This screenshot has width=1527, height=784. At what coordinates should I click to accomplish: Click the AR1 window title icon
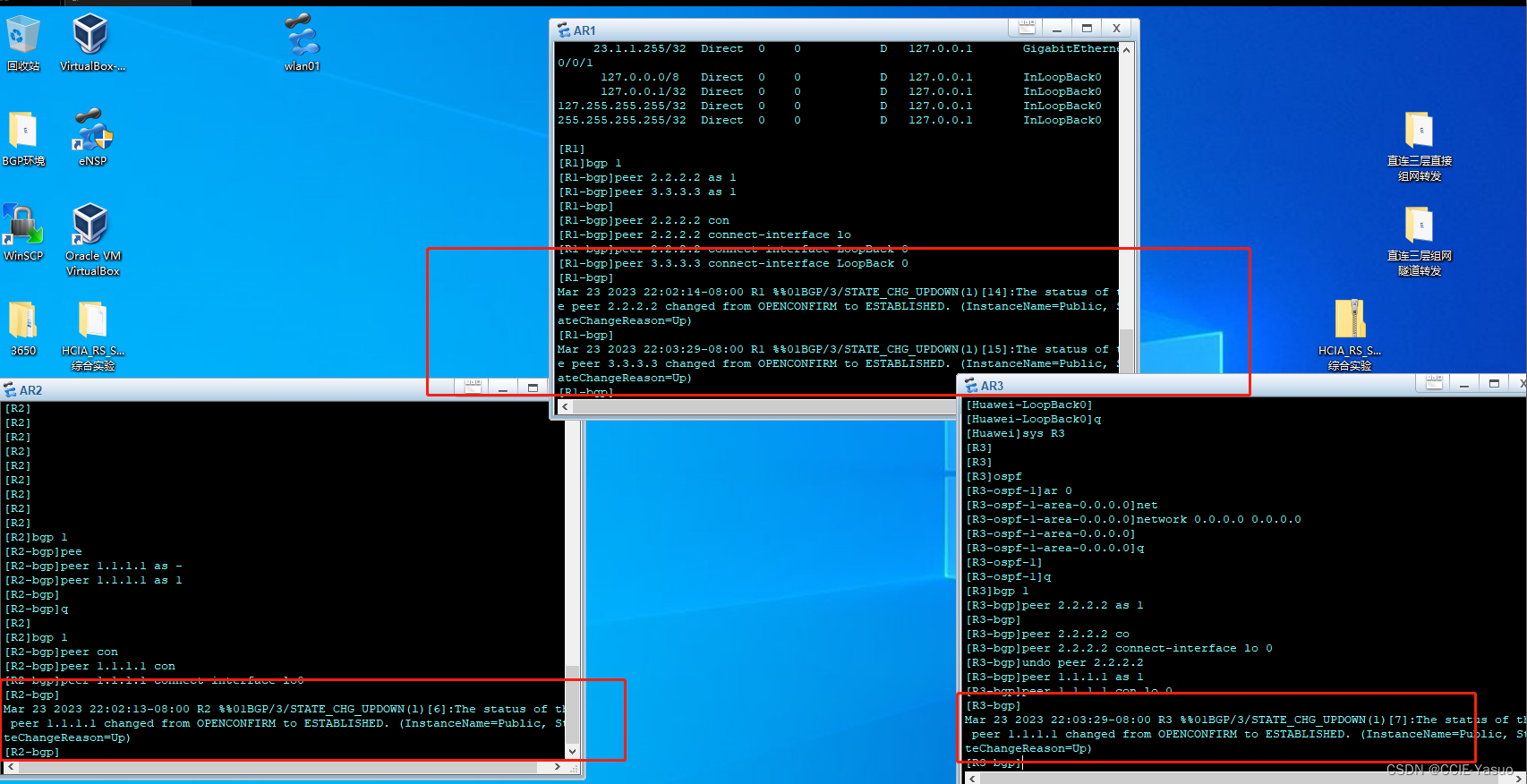(564, 30)
